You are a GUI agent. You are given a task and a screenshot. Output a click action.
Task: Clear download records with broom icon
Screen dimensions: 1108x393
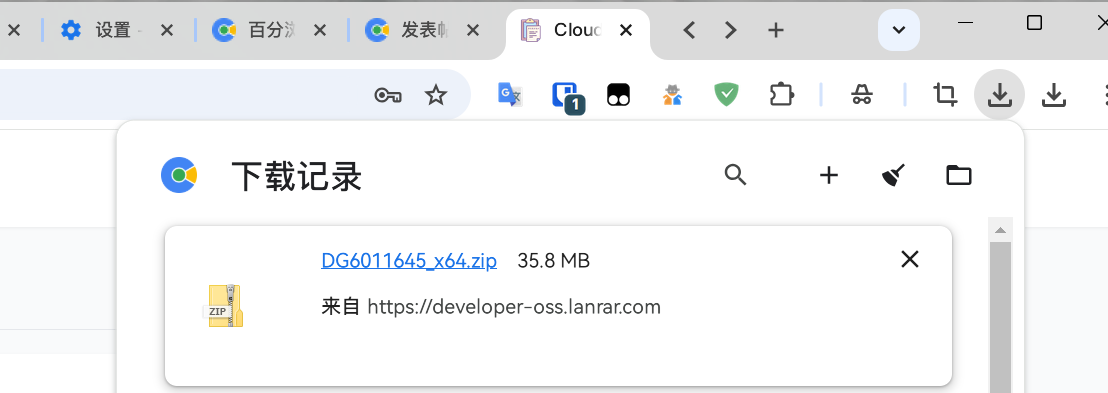(x=894, y=175)
